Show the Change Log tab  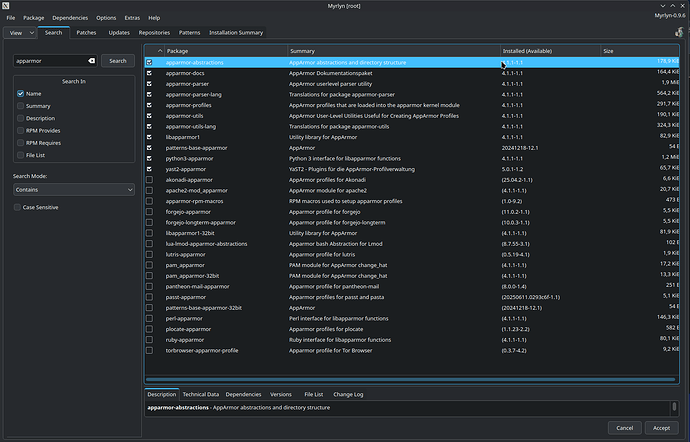point(348,394)
